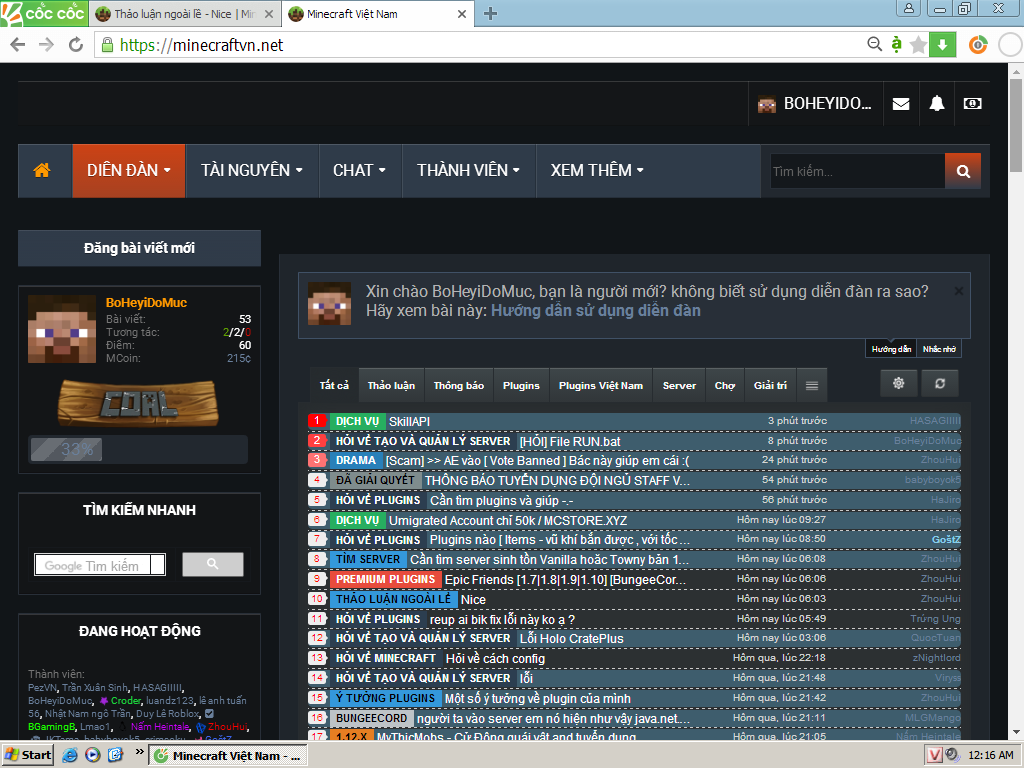Open the more-tabs hamburger icon
1024x768 pixels.
point(812,385)
